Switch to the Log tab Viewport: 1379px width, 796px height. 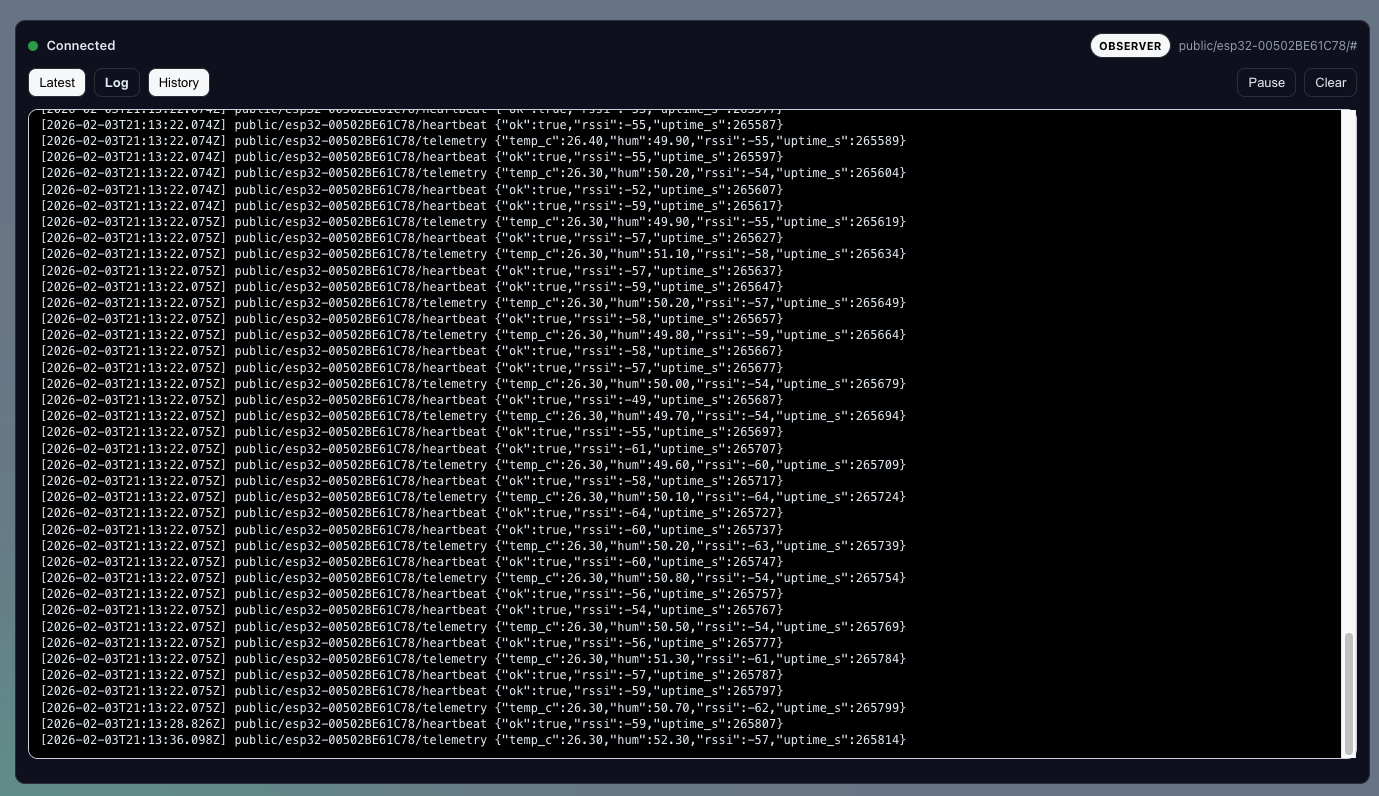pyautogui.click(x=117, y=83)
